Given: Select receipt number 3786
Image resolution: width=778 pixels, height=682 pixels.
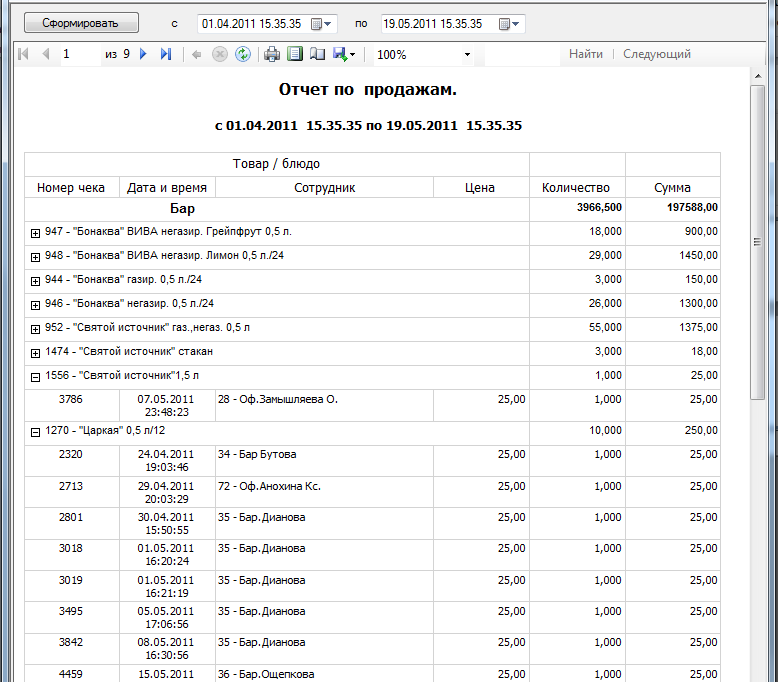Looking at the screenshot, I should (71, 399).
